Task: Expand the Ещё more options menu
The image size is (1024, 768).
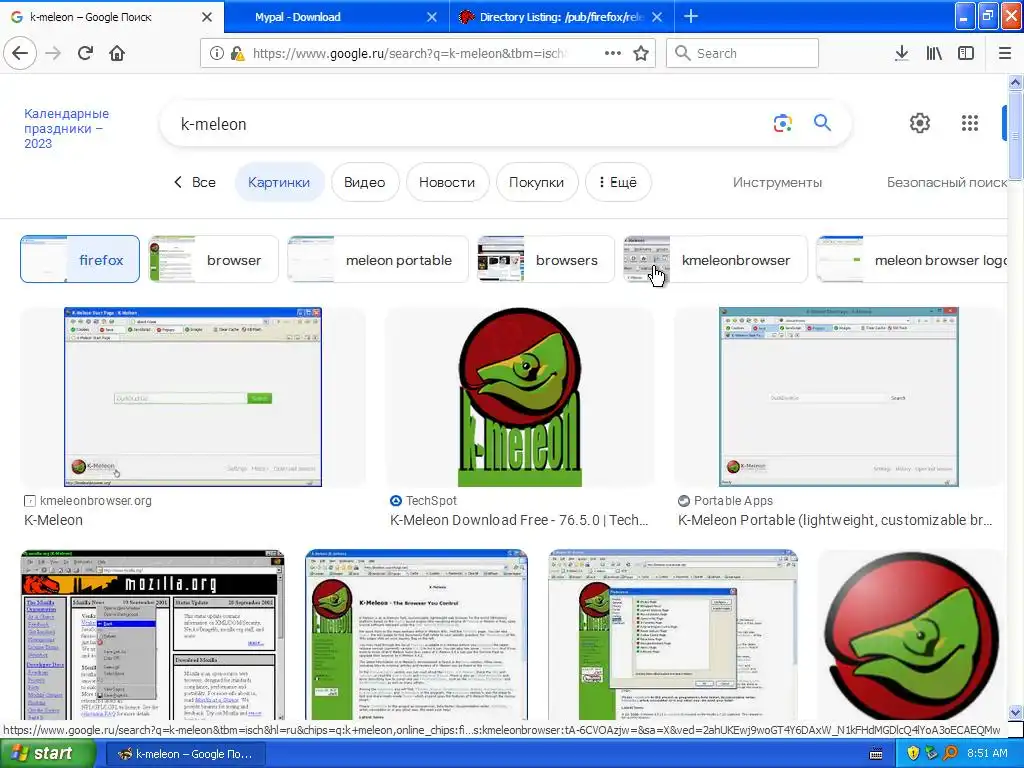Action: click(x=618, y=182)
